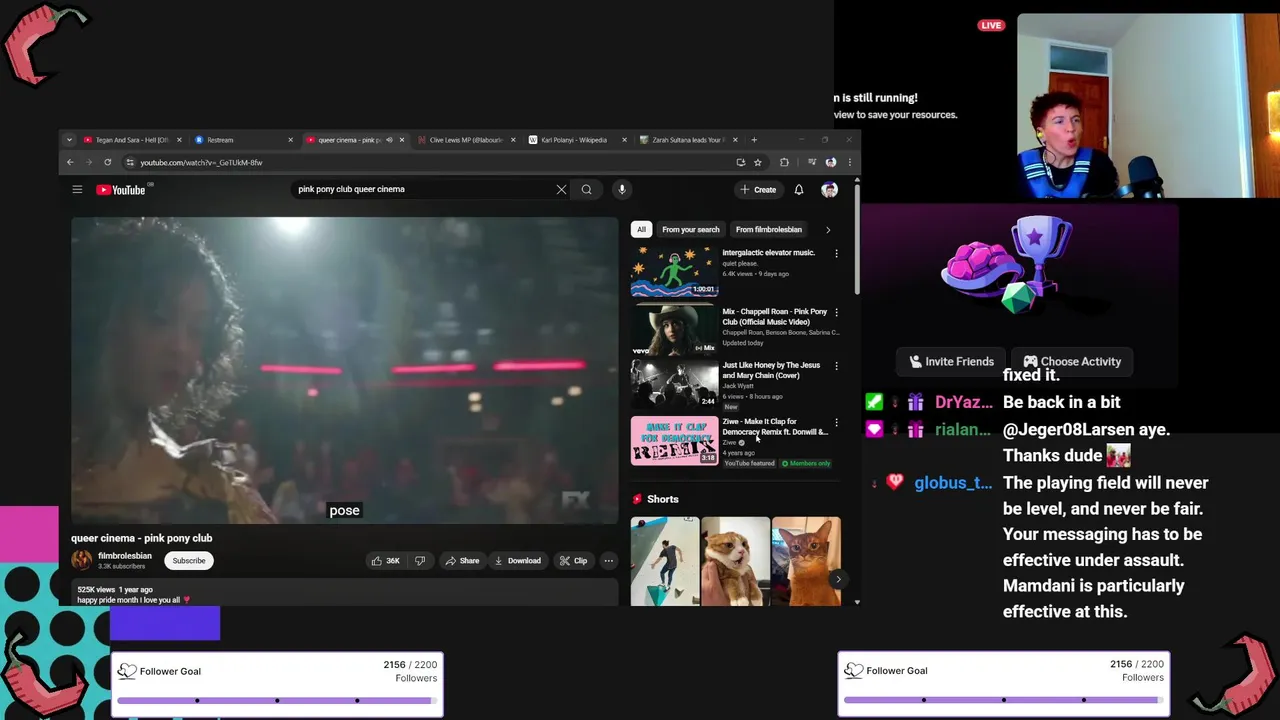Close the queer cinema tab
Viewport: 1280px width, 720px height.
point(402,140)
